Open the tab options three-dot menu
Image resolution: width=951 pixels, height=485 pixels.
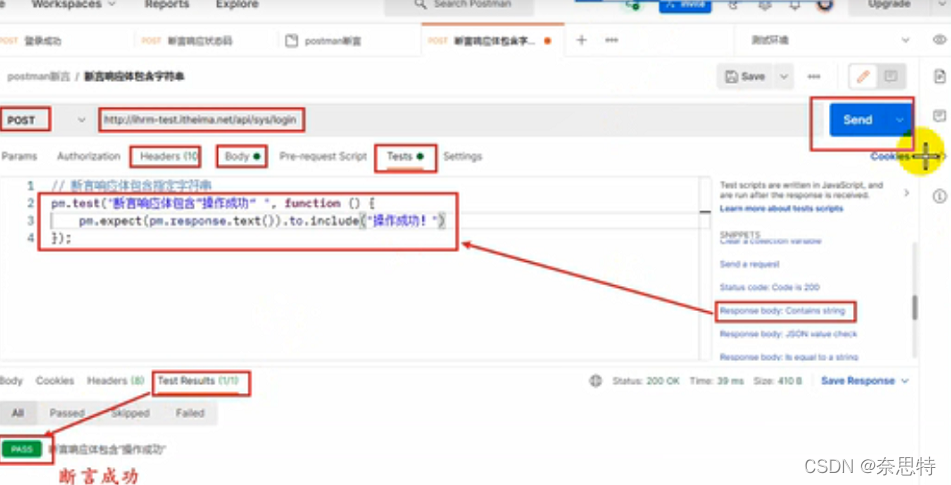[611, 40]
